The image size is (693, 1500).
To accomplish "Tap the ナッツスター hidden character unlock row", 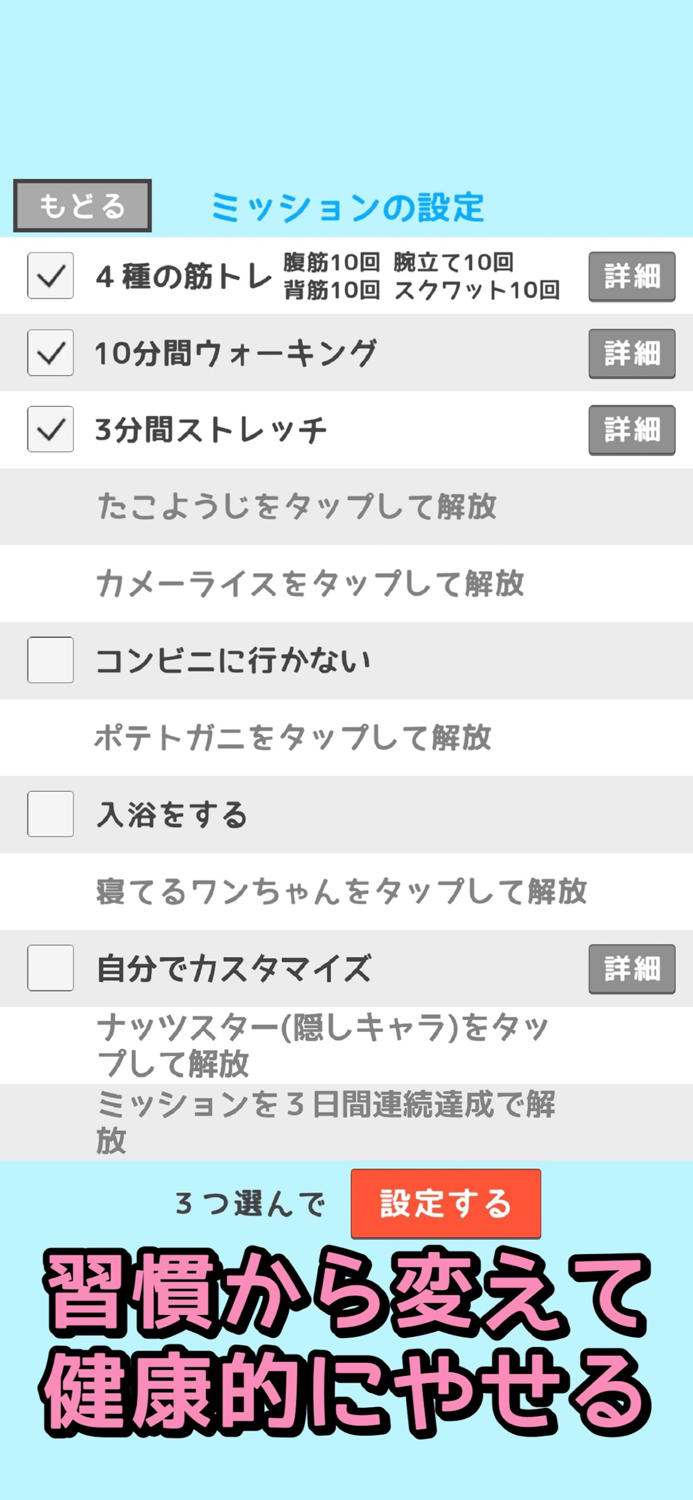I will tap(346, 1045).
